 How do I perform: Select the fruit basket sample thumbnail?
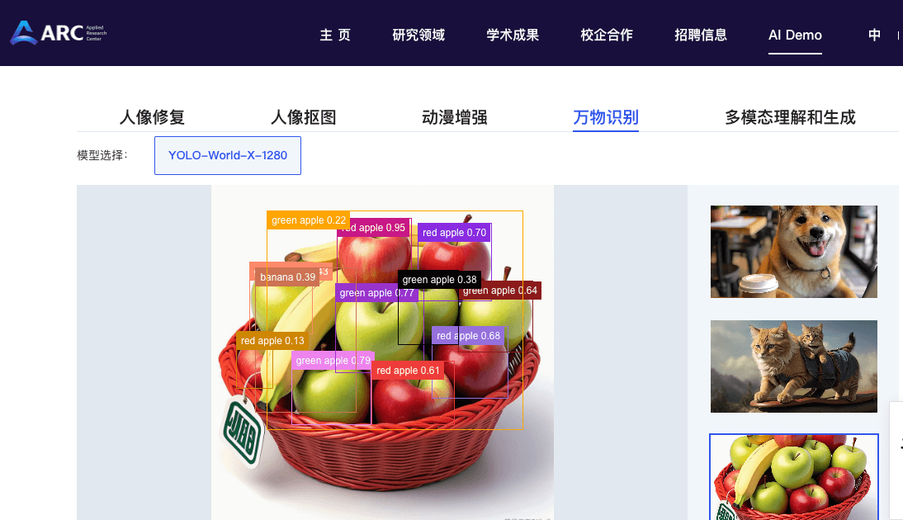pyautogui.click(x=794, y=477)
